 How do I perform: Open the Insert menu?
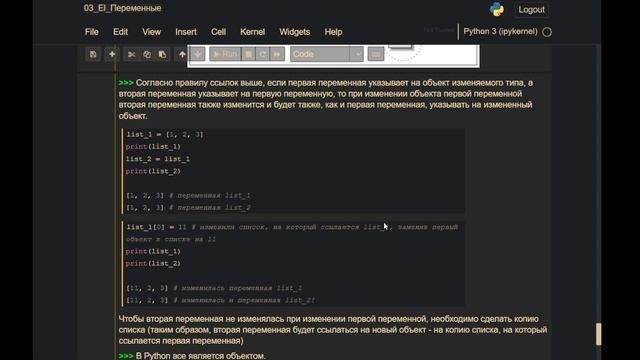tap(186, 32)
